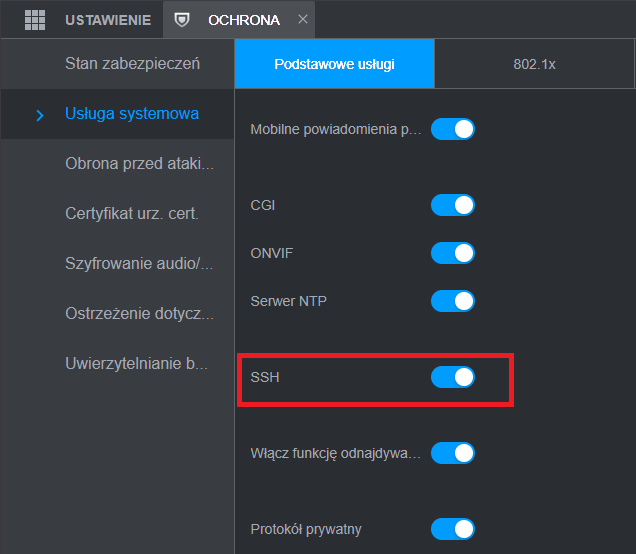Toggle Włącz funkcję odnajdywania switch
This screenshot has height=554, width=636.
pyautogui.click(x=452, y=453)
